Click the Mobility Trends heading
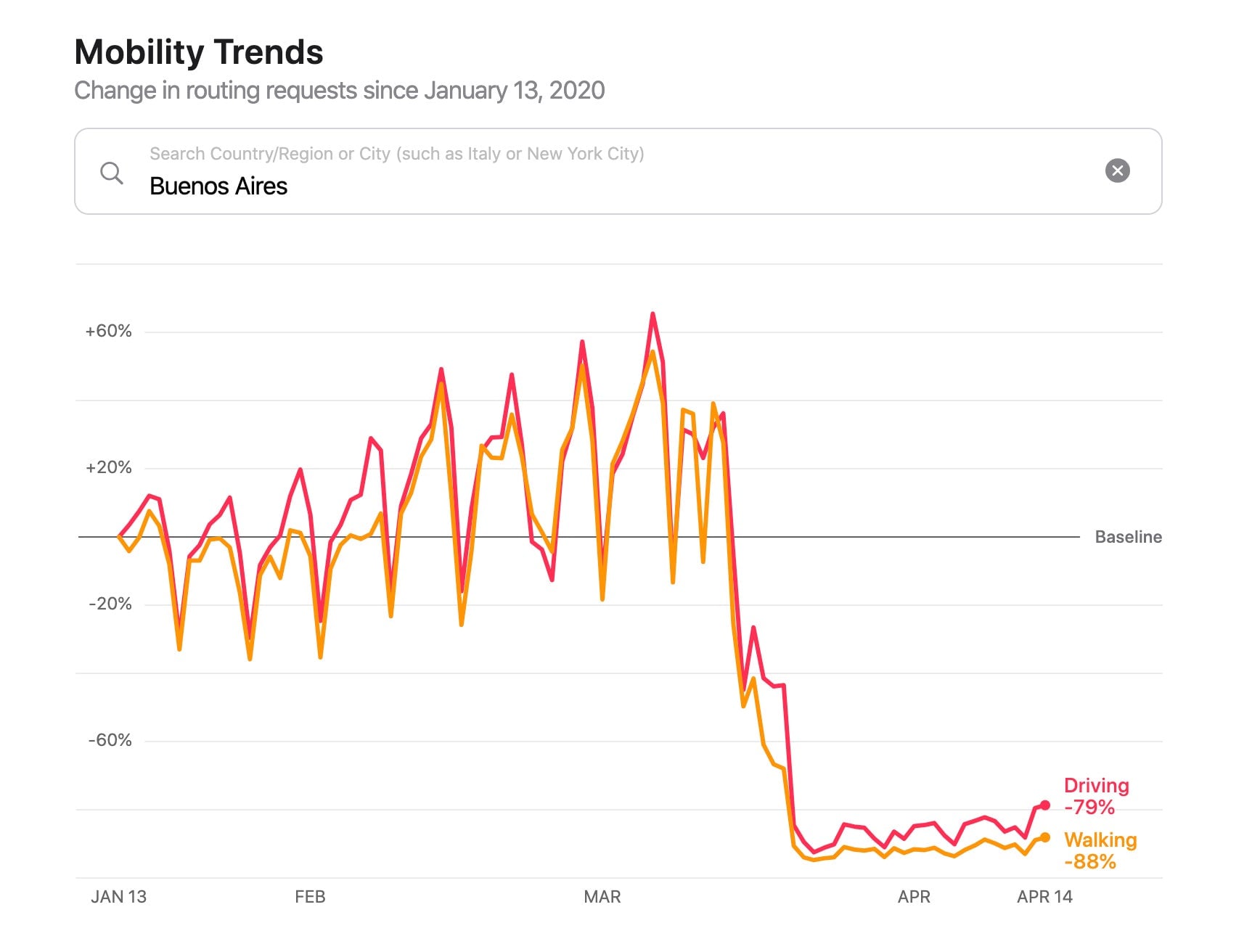Image resolution: width=1260 pixels, height=952 pixels. tap(199, 52)
